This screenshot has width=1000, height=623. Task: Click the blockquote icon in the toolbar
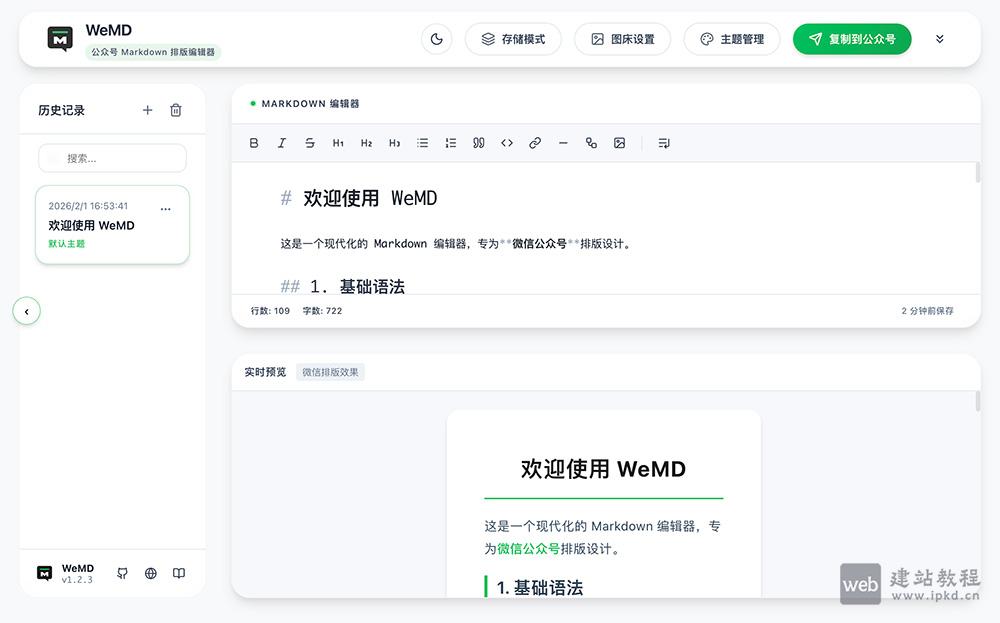pos(478,142)
